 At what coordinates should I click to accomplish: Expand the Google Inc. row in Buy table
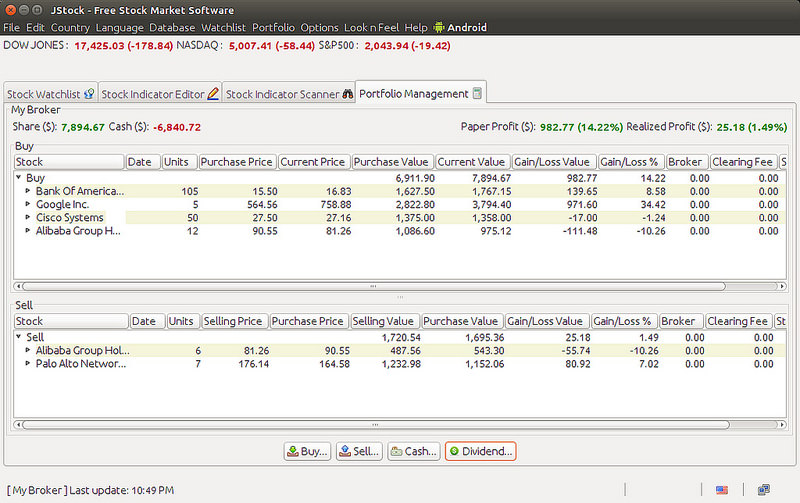27,204
